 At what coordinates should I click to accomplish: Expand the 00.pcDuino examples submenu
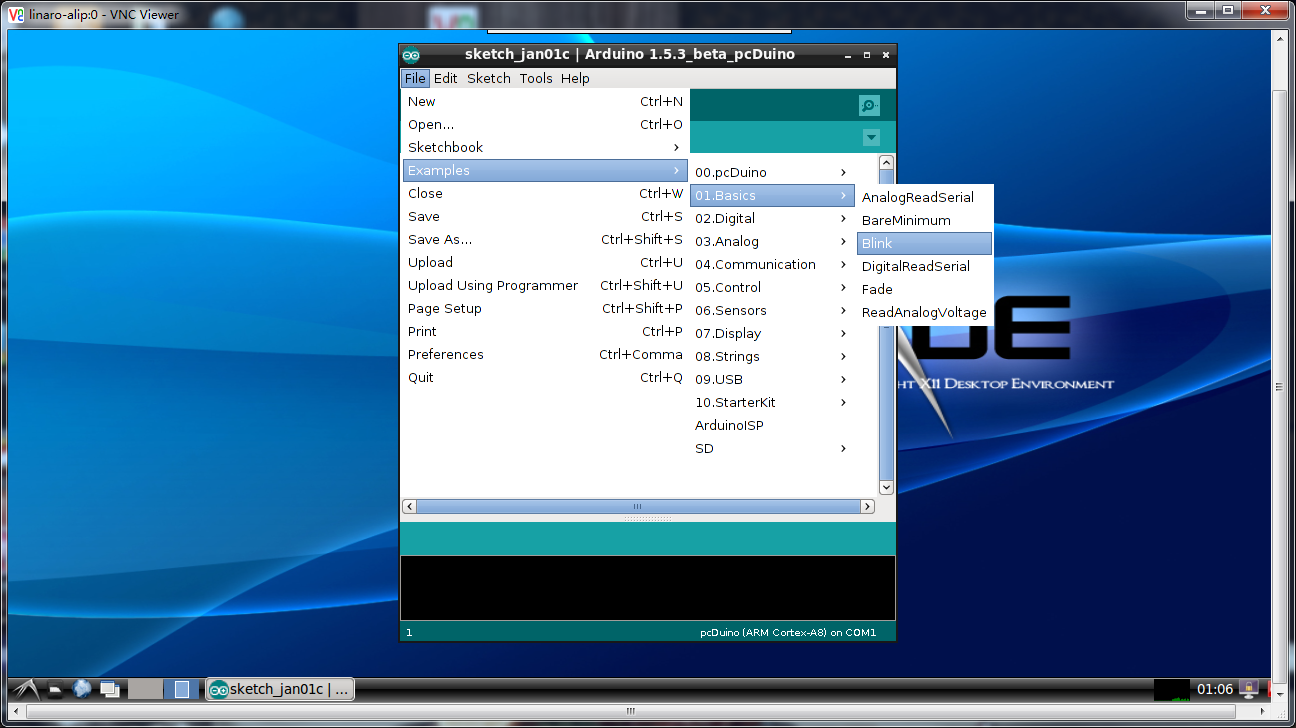click(x=772, y=172)
